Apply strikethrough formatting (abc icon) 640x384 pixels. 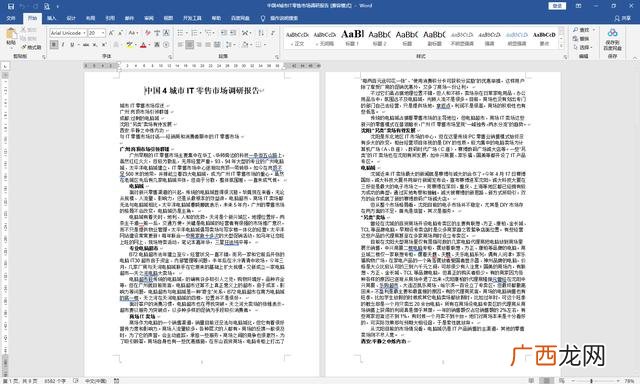(86, 44)
